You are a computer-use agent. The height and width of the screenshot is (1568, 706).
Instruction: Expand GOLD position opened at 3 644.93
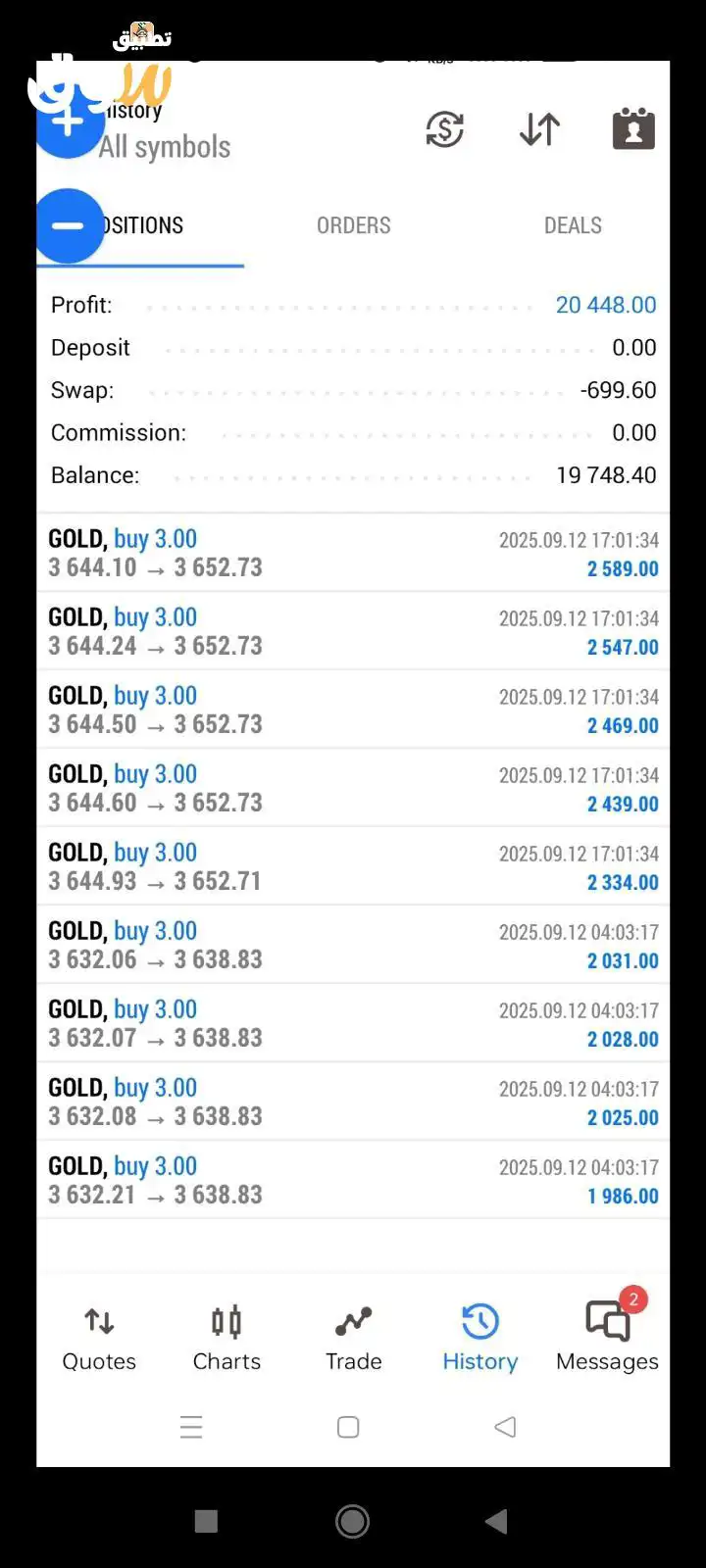[353, 866]
